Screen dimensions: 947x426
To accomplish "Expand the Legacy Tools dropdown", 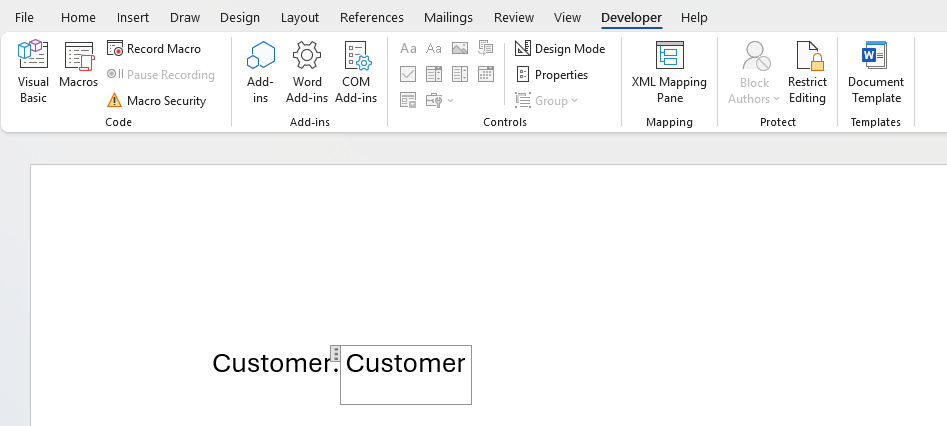I will coord(439,100).
